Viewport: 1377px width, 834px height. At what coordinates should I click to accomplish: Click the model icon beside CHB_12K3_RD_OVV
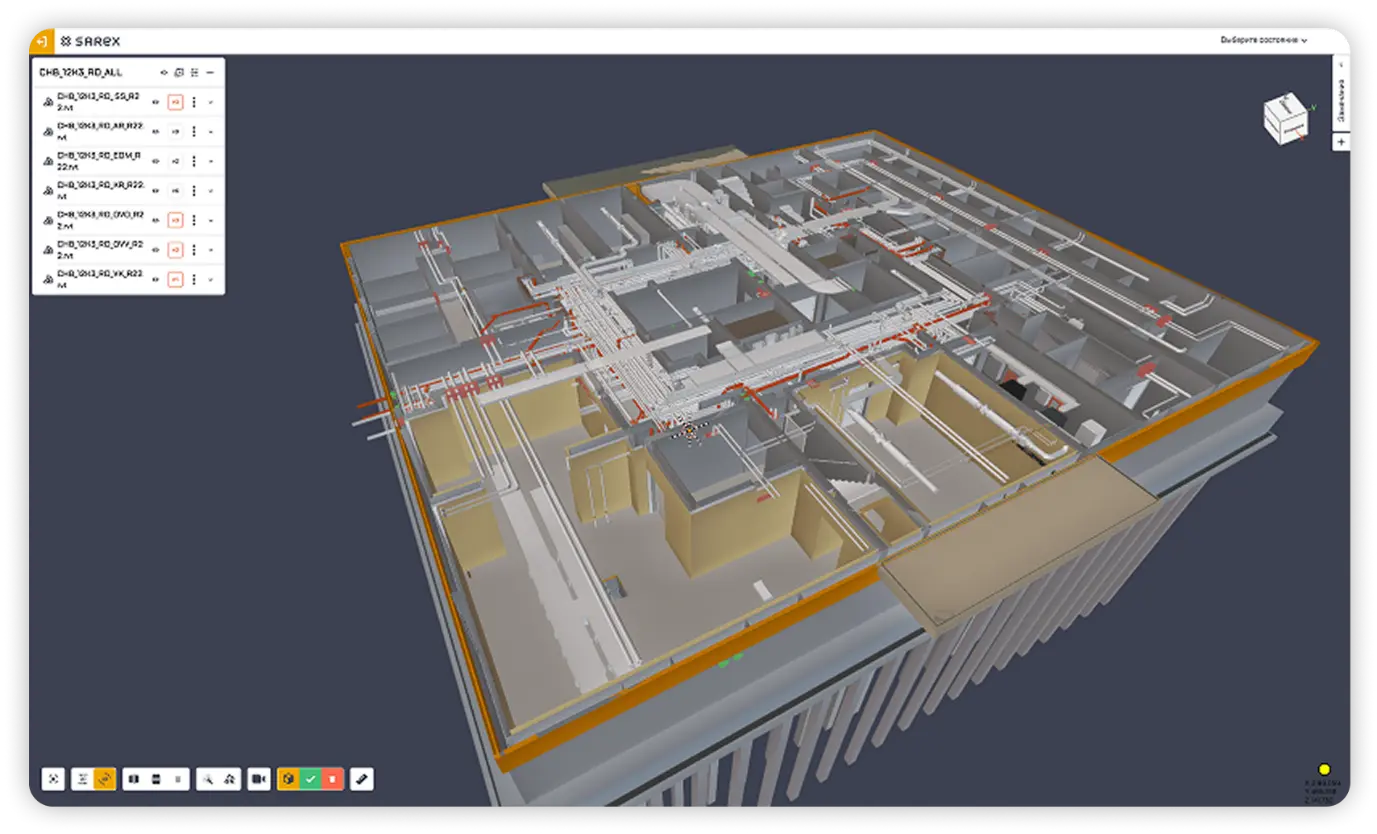coord(47,249)
